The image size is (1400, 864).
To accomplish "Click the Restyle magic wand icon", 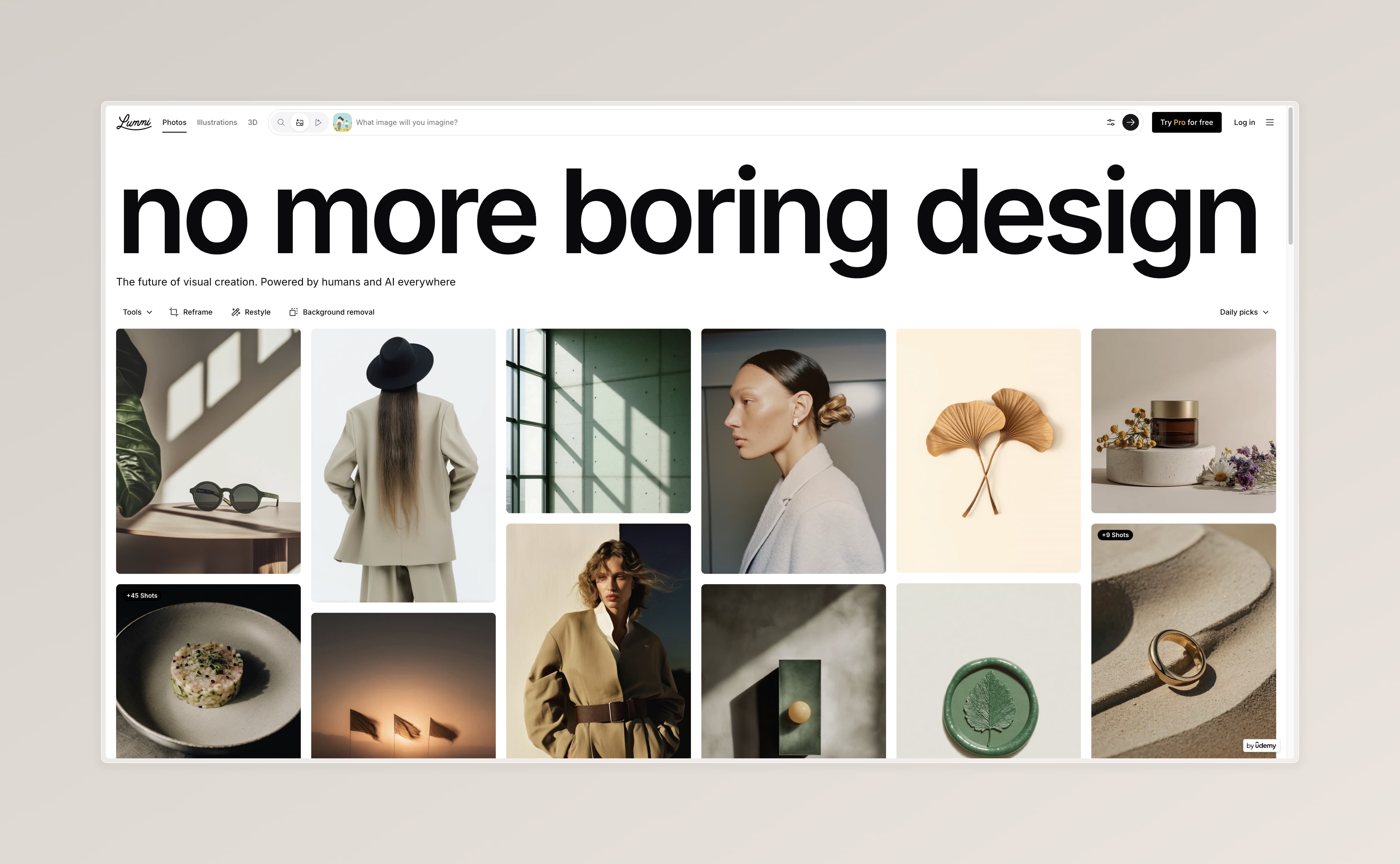I will coord(236,312).
